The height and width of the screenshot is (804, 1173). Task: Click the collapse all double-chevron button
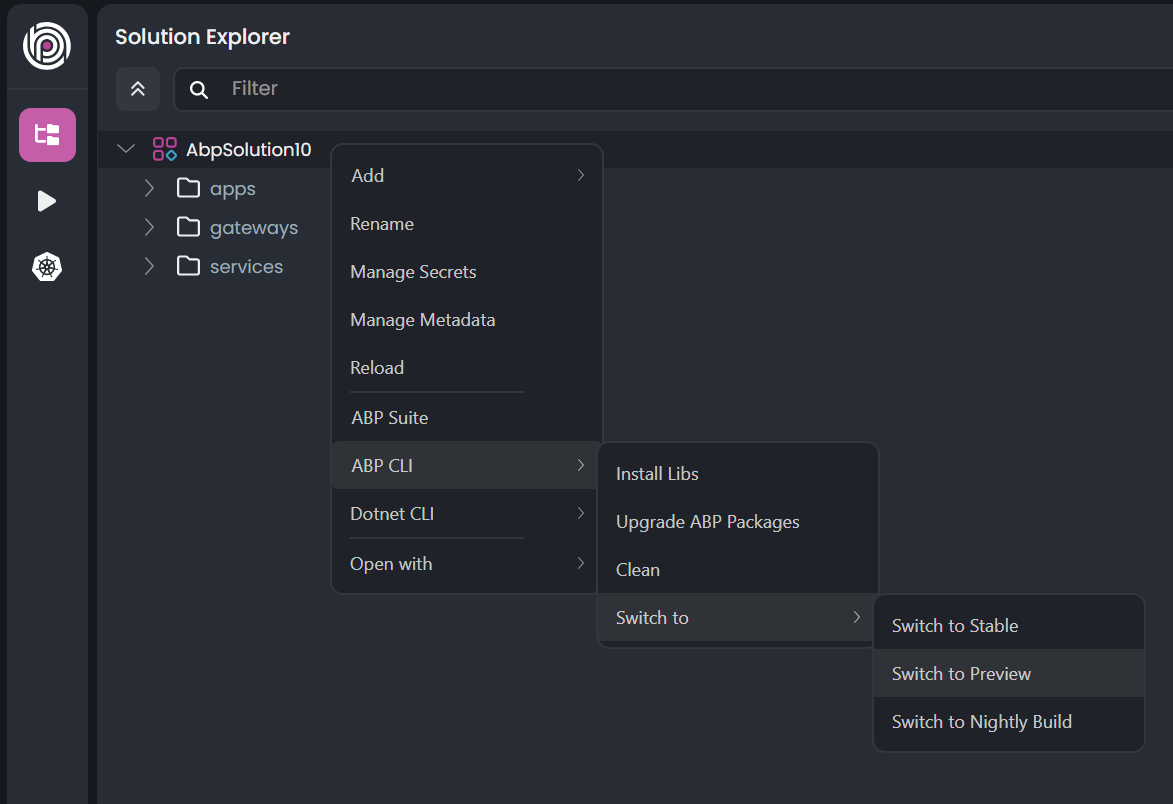138,89
